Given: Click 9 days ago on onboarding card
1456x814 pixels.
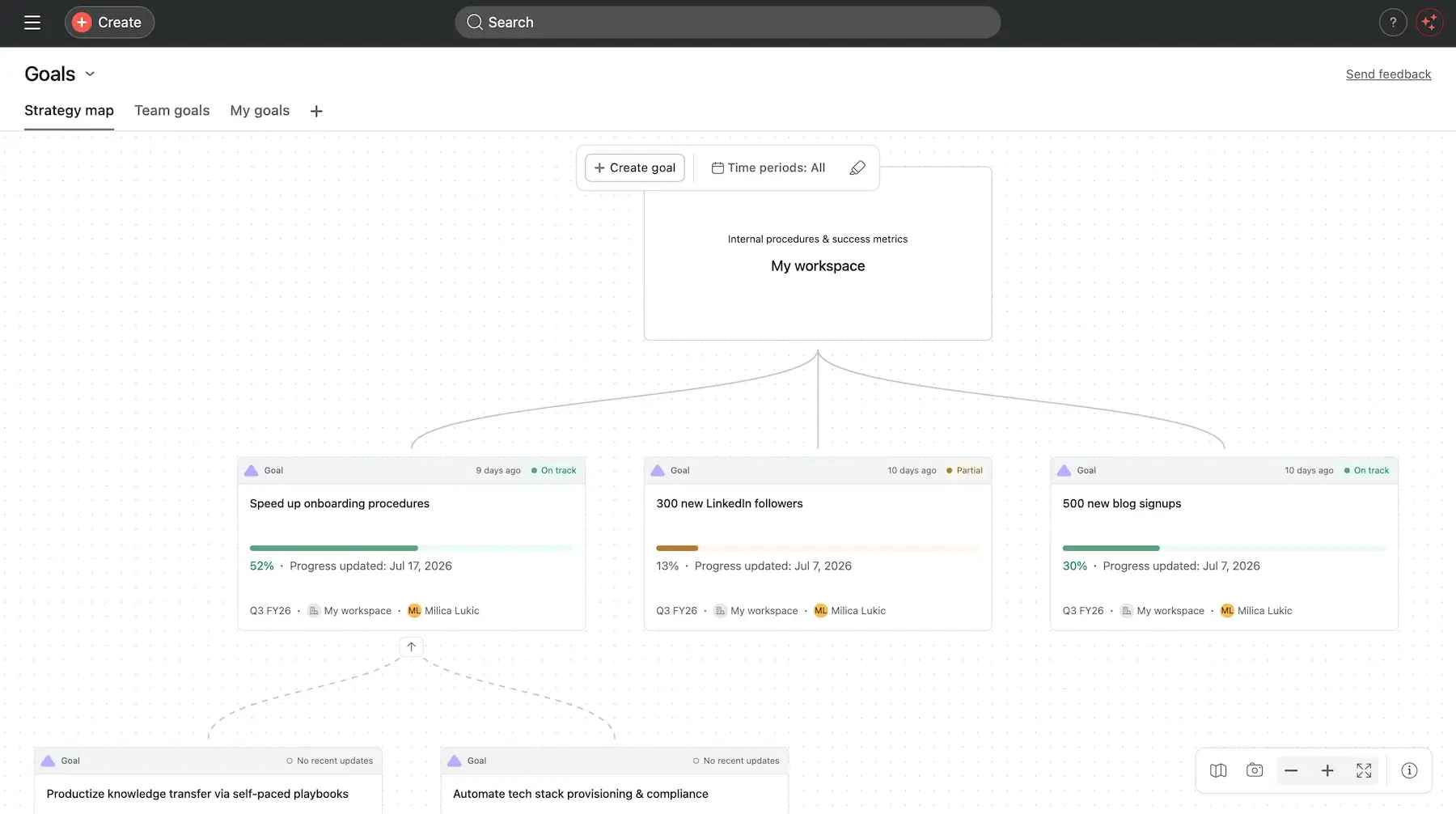Looking at the screenshot, I should pos(498,470).
